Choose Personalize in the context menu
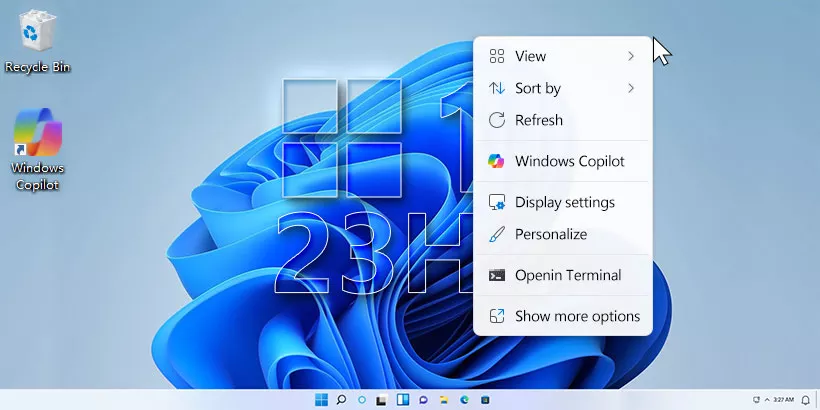Image resolution: width=820 pixels, height=410 pixels. 562,234
